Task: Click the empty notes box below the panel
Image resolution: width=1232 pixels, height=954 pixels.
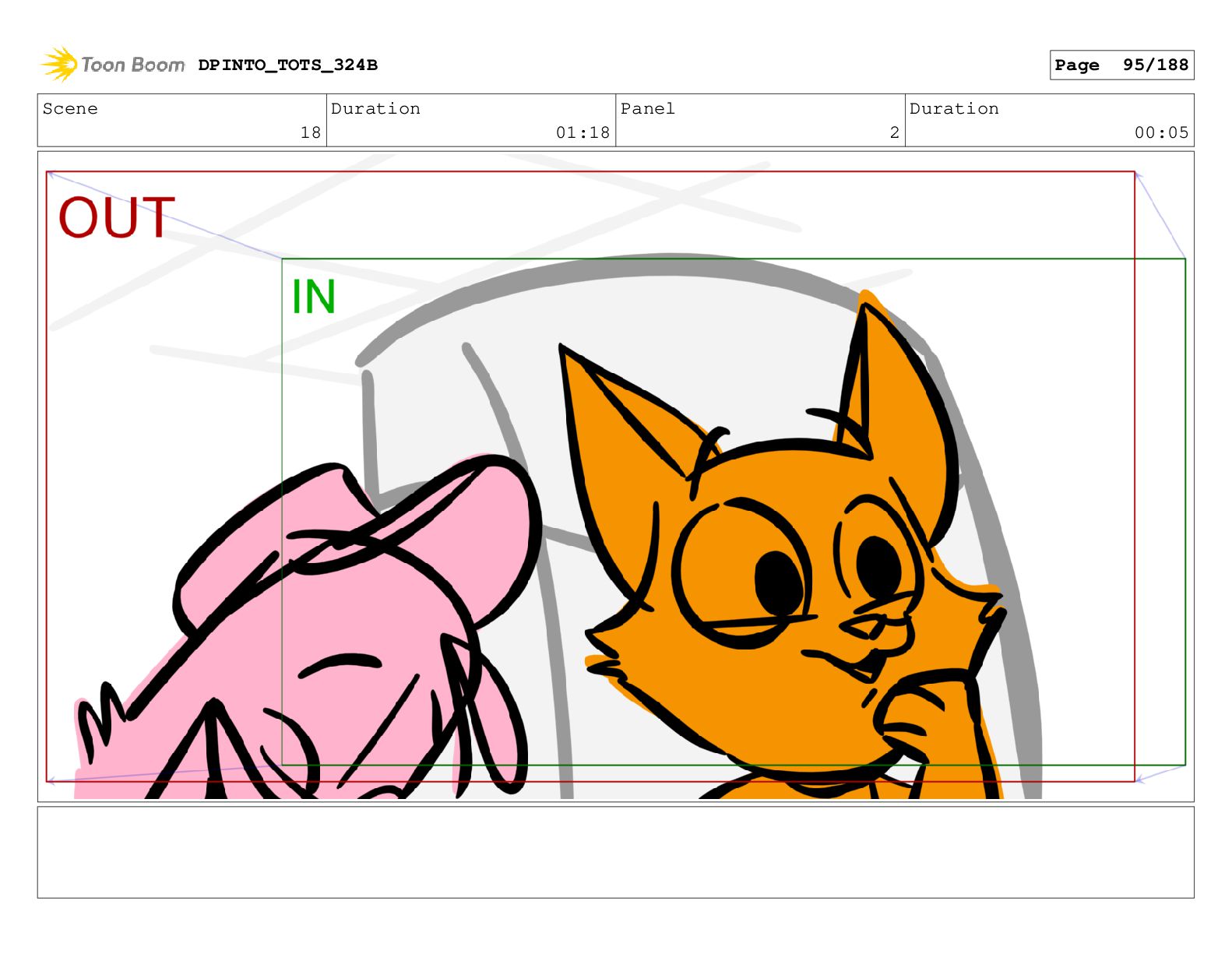Action: coord(615,852)
